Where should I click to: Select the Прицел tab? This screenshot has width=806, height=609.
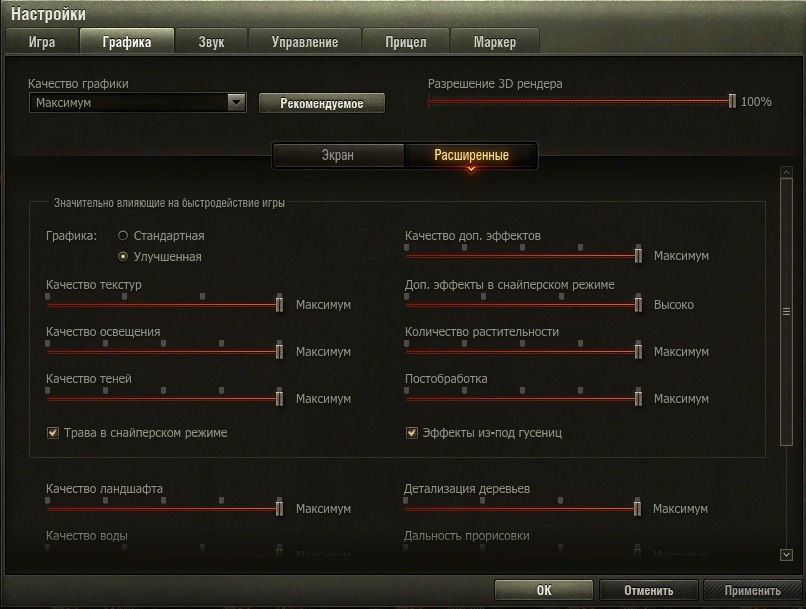(406, 41)
